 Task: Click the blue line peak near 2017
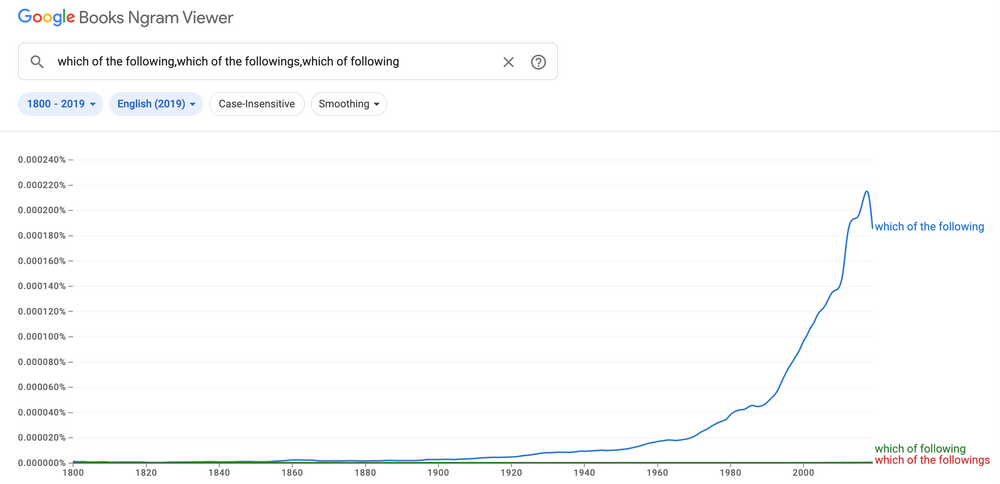(866, 191)
